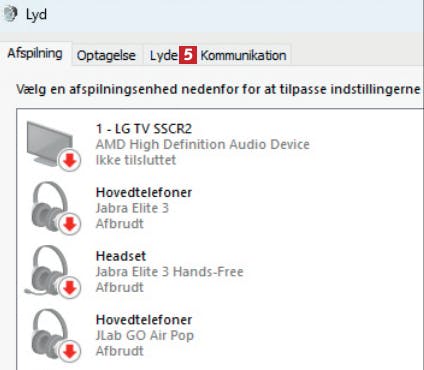424x370 pixels.
Task: Select the 1 - LG TV SSCR2 device
Action: (x=220, y=144)
